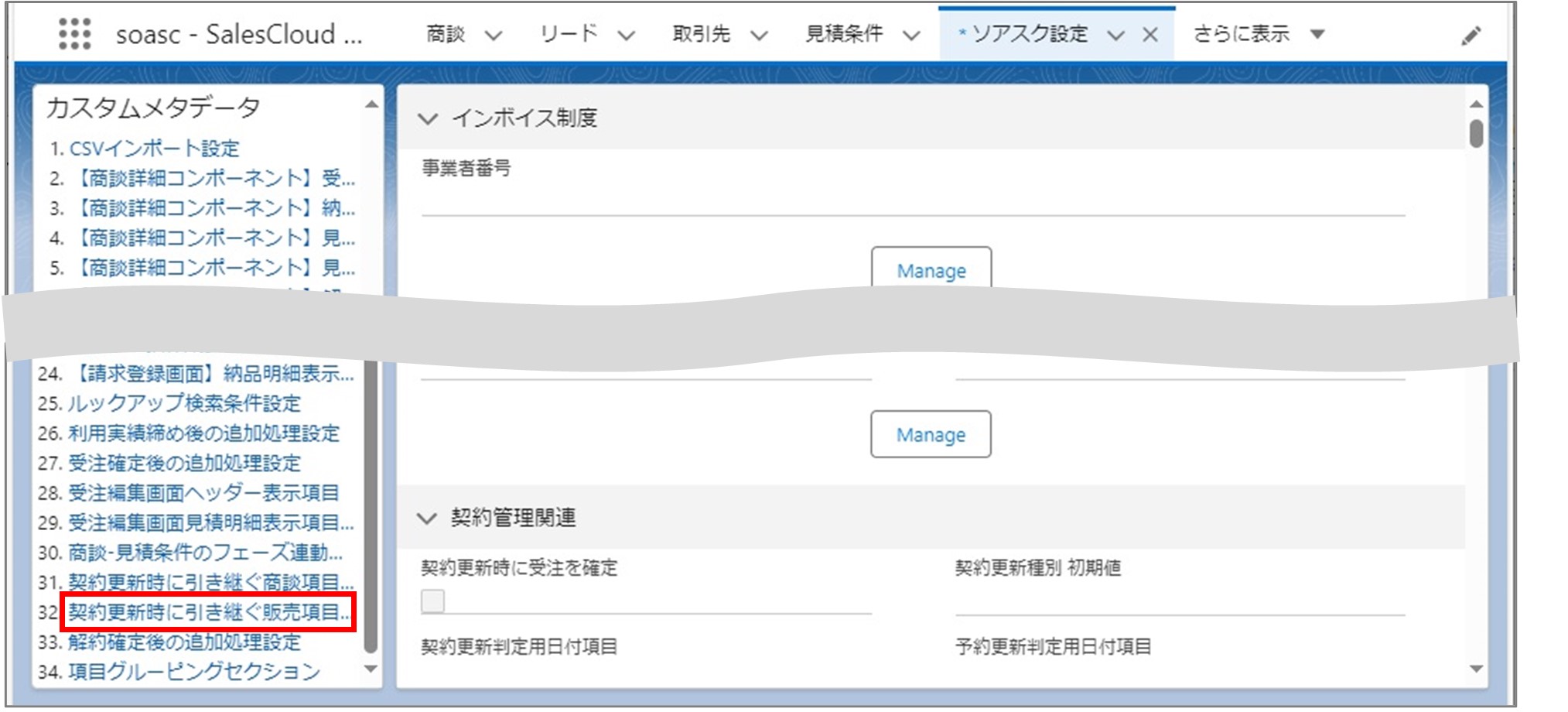The image size is (1568, 712).
Task: Open 受注編集画面見積明細表示項目… link
Action: tap(210, 522)
